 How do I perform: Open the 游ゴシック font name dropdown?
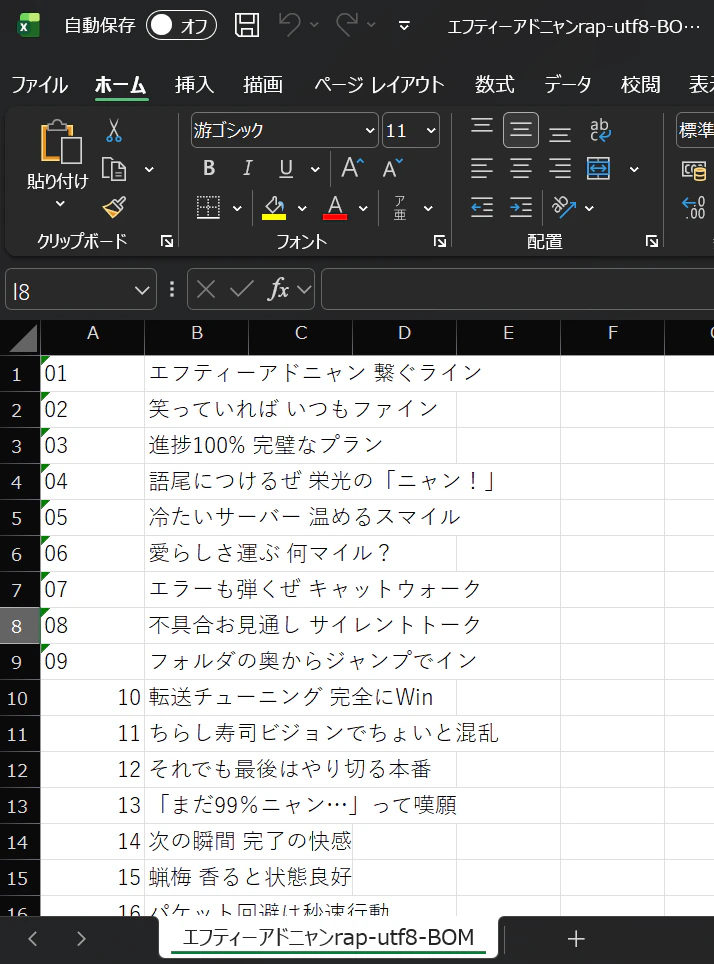pyautogui.click(x=370, y=130)
